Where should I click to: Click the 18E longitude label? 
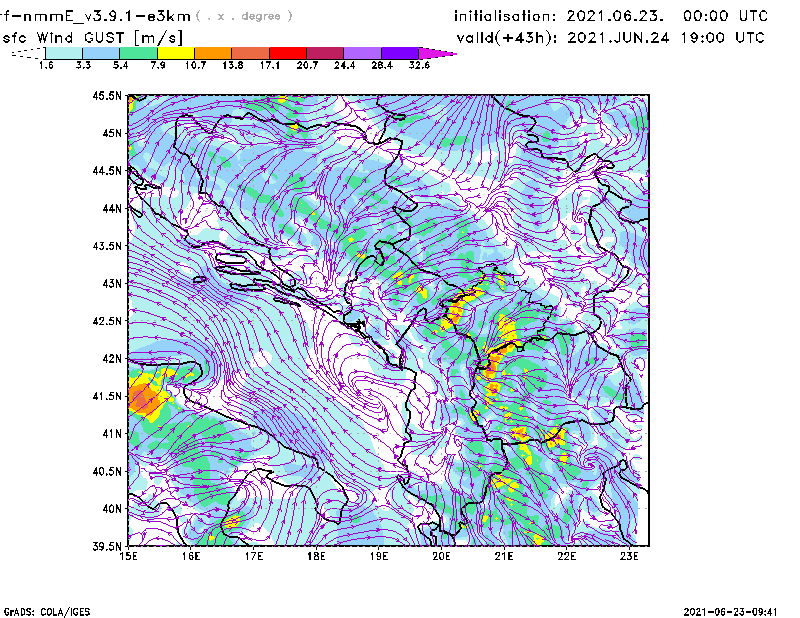(316, 556)
